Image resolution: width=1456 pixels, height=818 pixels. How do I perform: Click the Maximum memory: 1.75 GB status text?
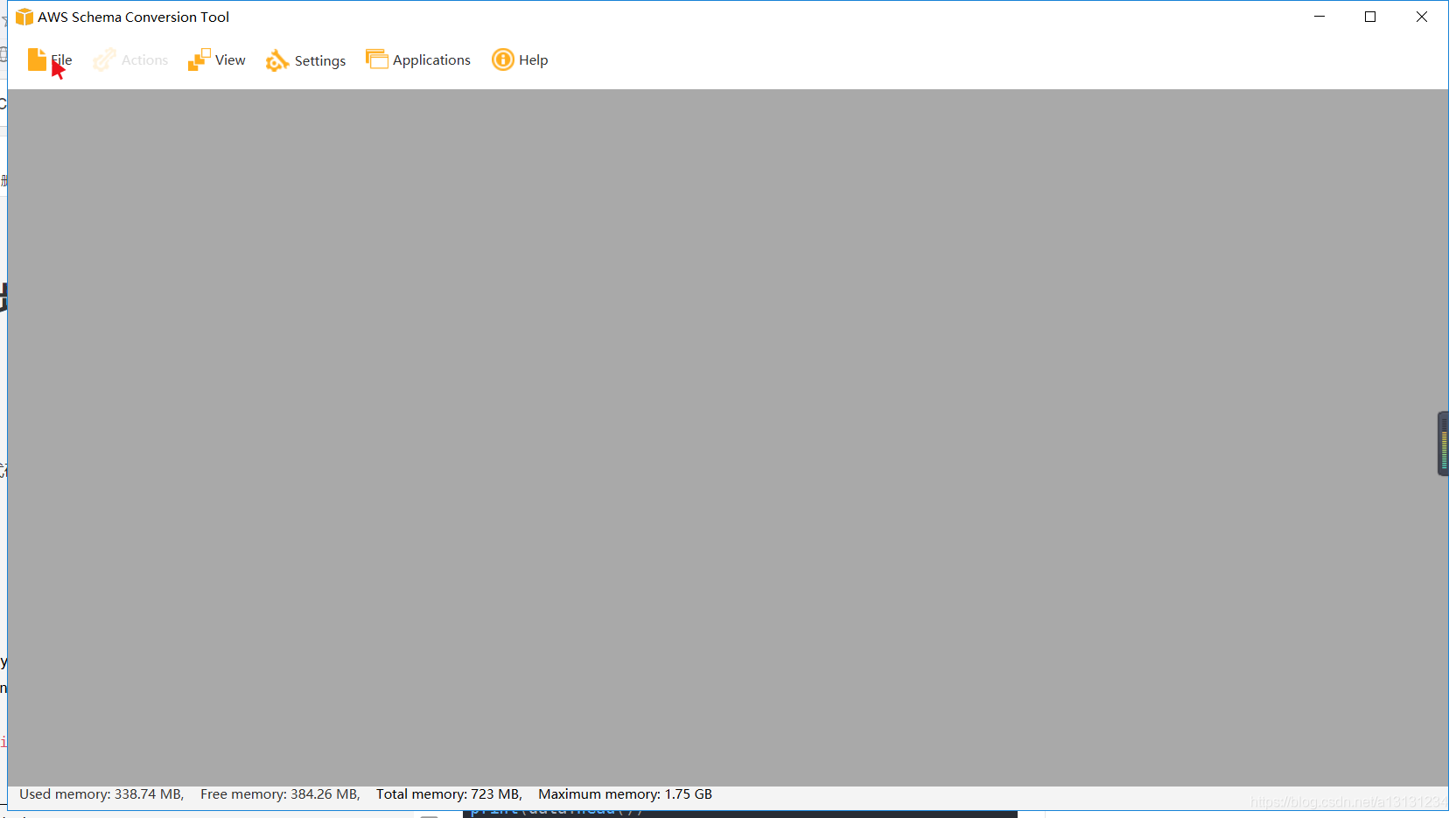625,794
